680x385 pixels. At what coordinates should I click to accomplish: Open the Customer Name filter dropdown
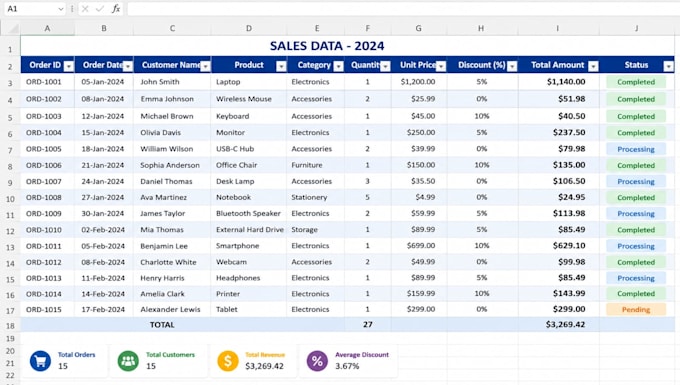(x=205, y=66)
